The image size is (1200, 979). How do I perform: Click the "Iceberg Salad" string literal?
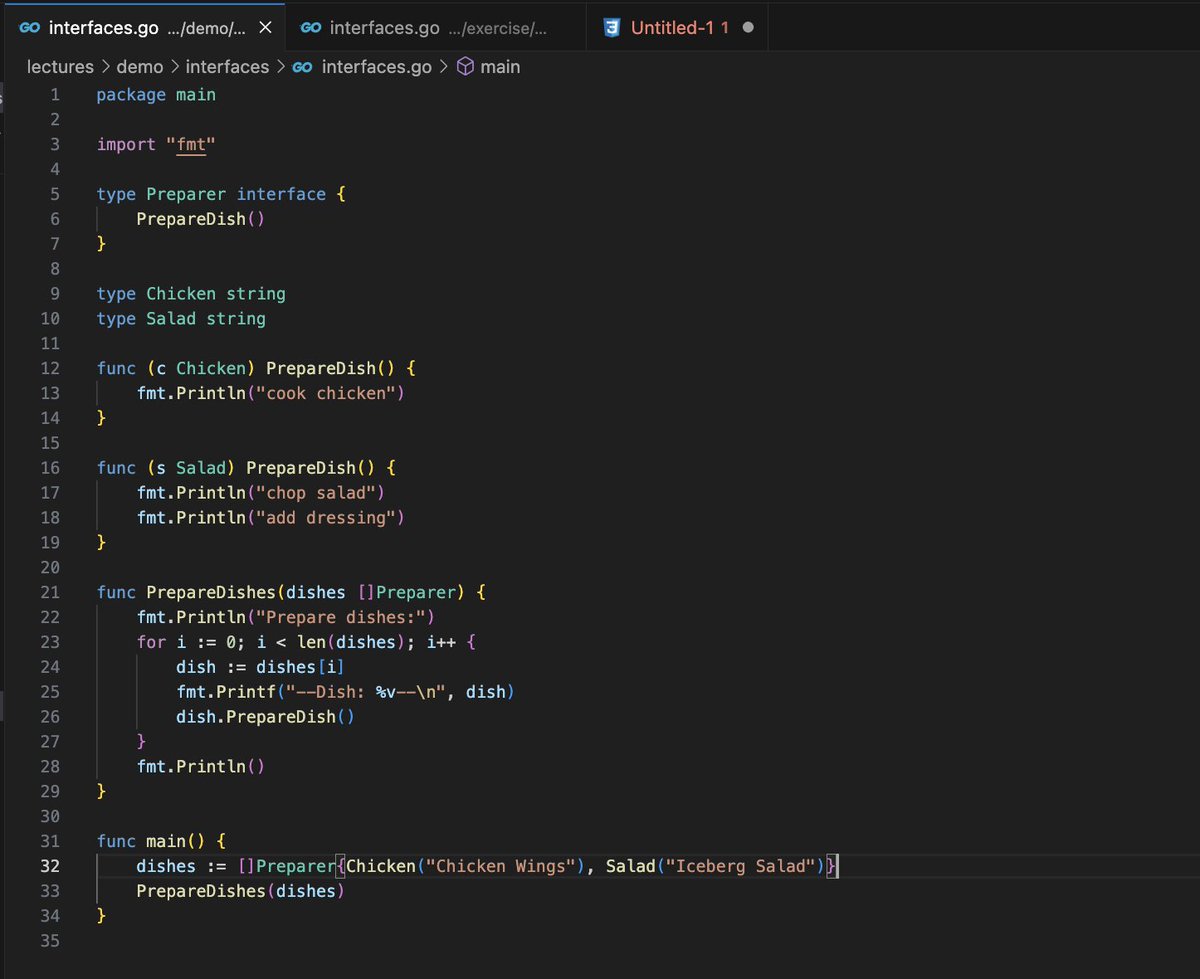point(746,866)
